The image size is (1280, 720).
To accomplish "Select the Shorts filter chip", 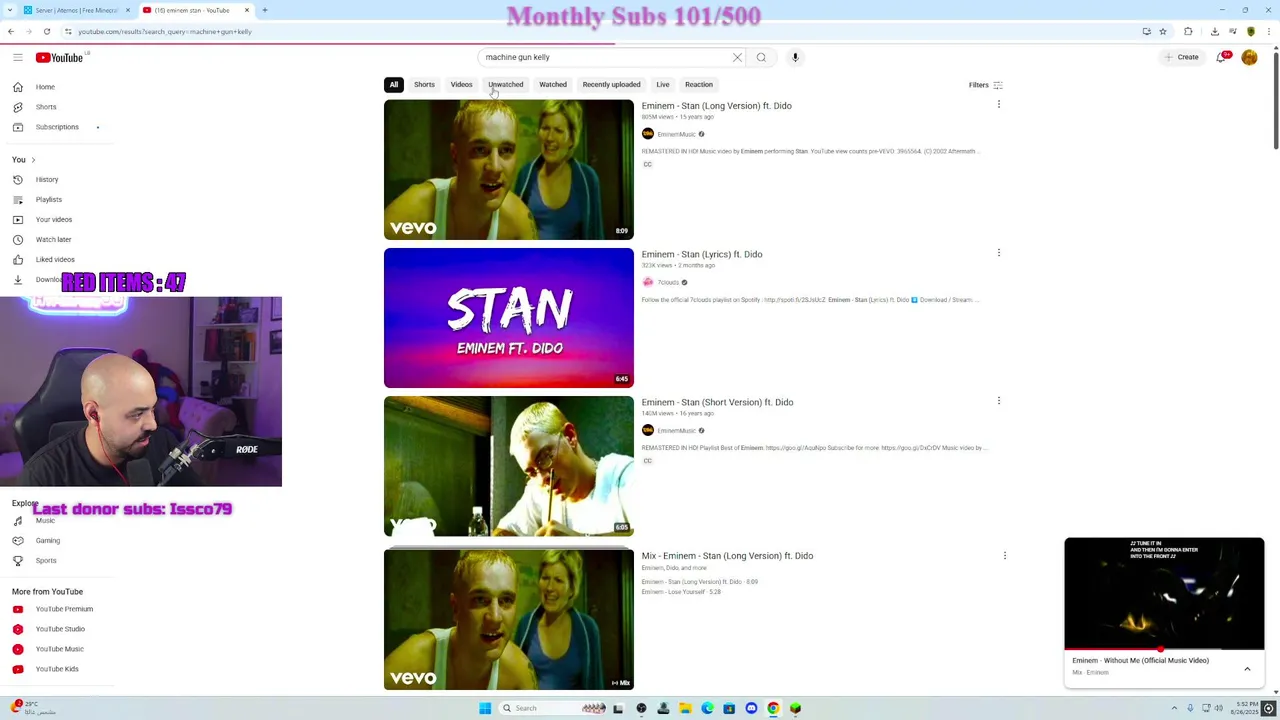I will pyautogui.click(x=424, y=85).
